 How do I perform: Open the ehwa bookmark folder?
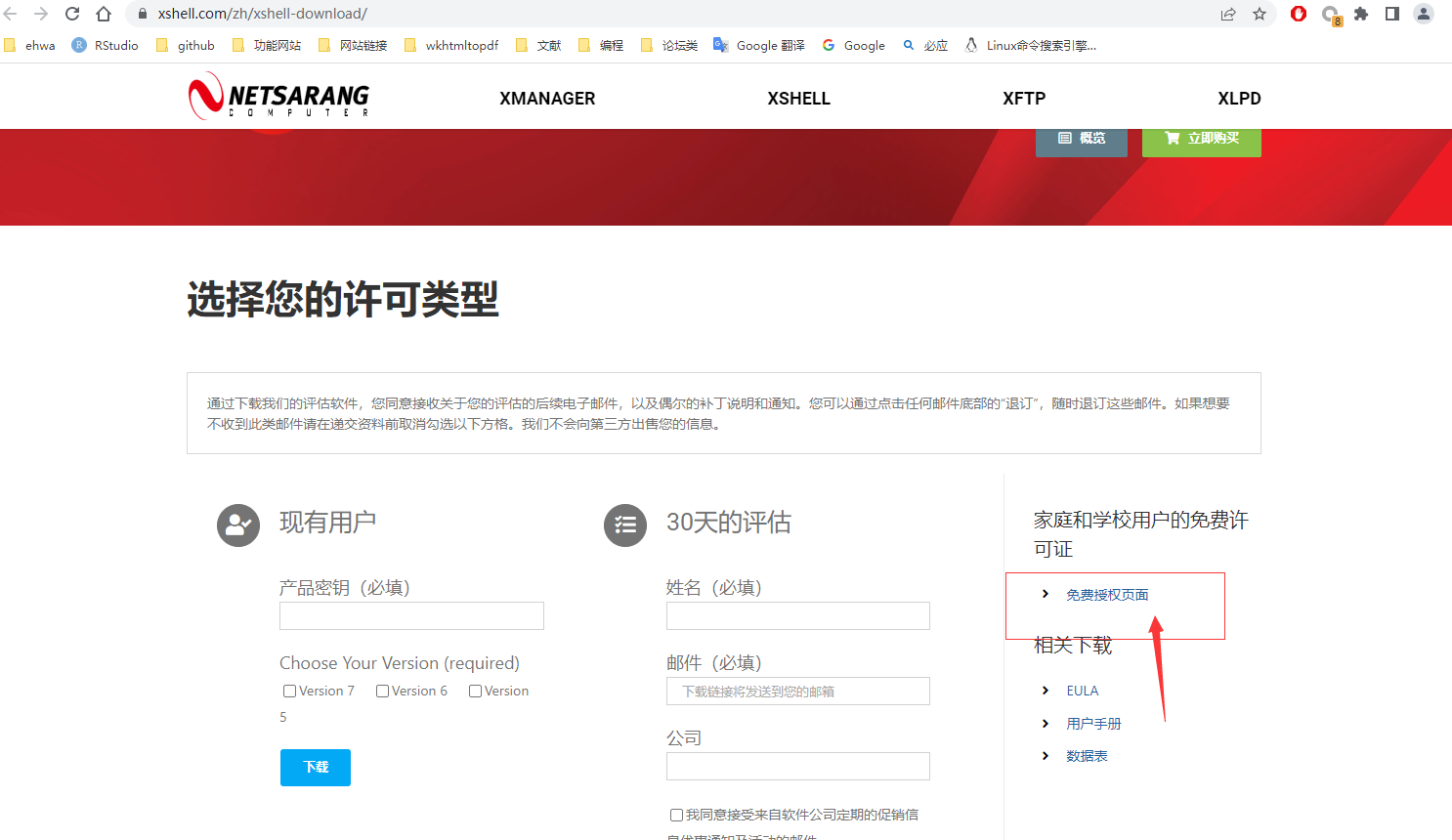tap(30, 45)
